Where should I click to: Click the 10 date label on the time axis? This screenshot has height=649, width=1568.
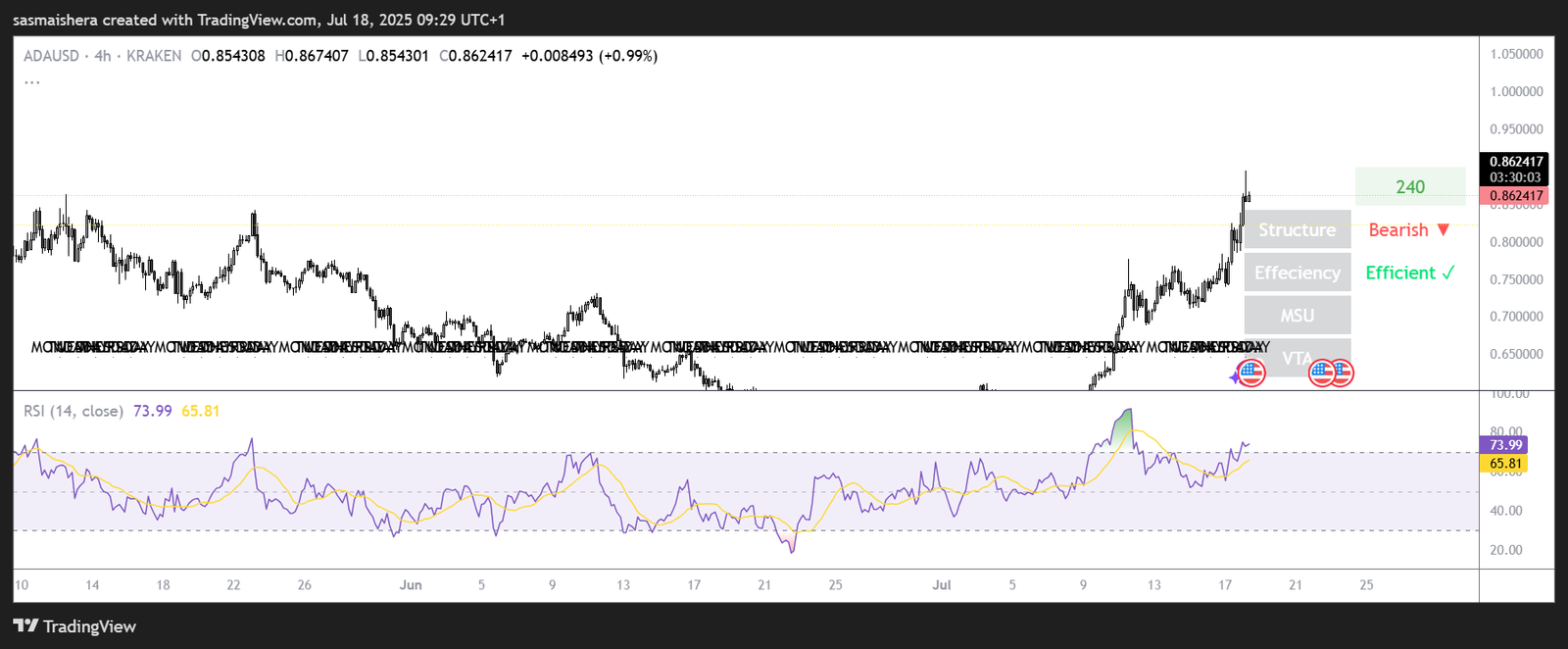(22, 585)
